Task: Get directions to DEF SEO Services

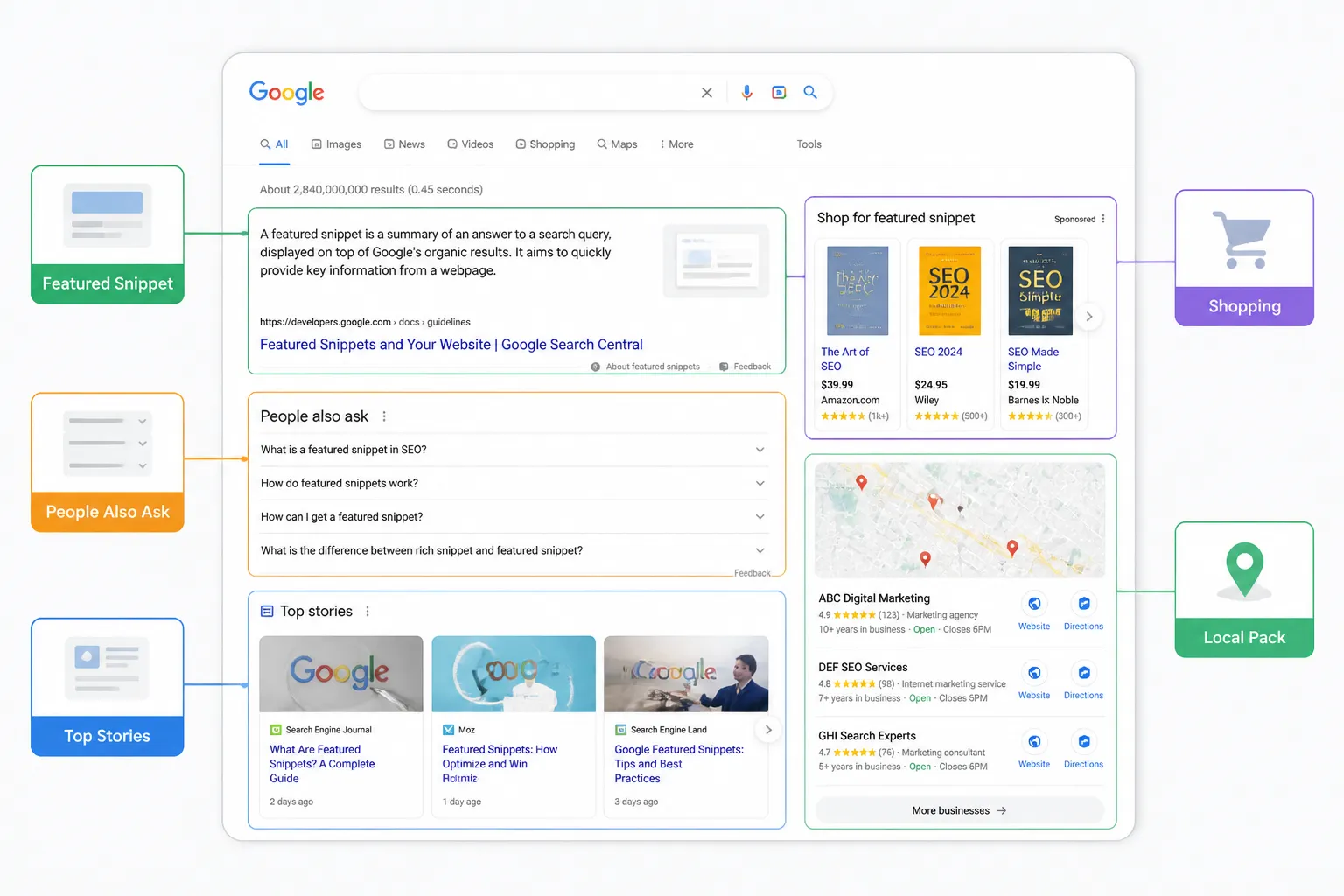Action: [x=1084, y=673]
